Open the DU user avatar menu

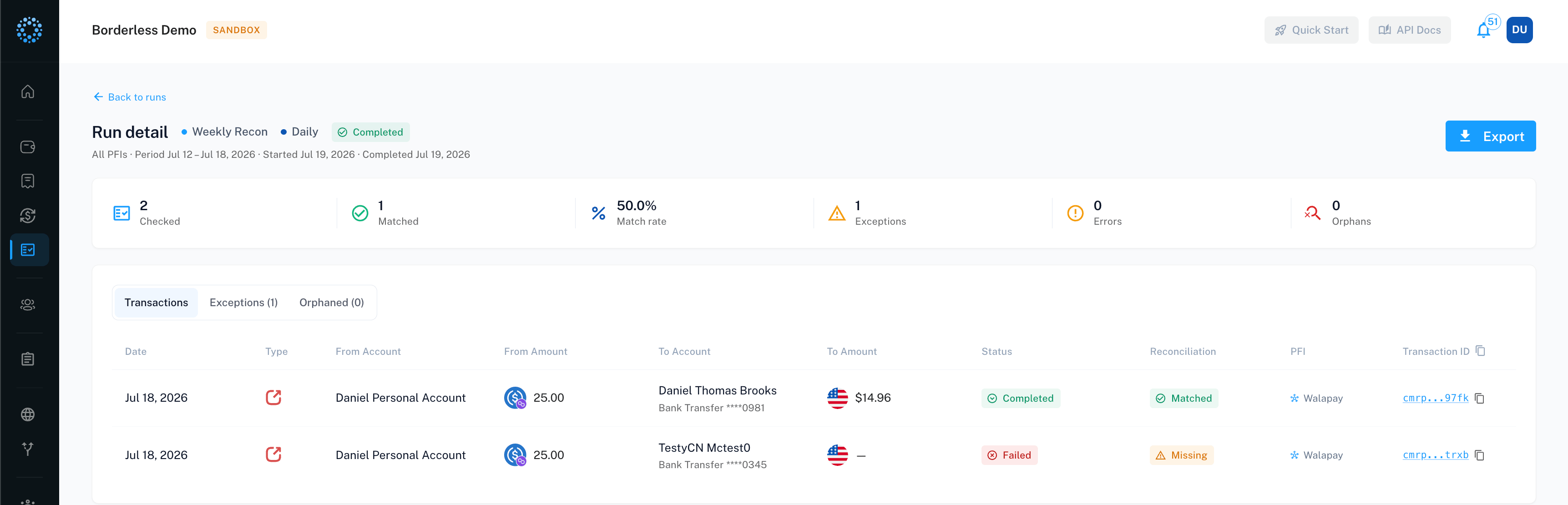tap(1519, 30)
